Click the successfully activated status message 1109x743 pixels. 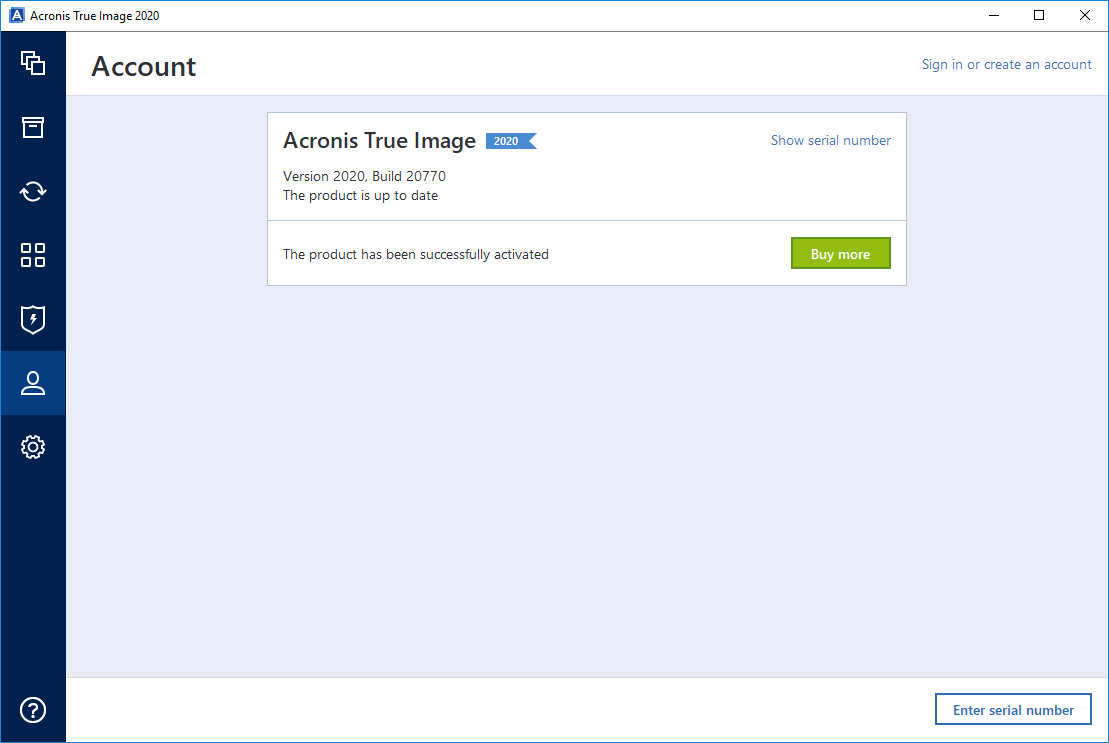point(415,254)
